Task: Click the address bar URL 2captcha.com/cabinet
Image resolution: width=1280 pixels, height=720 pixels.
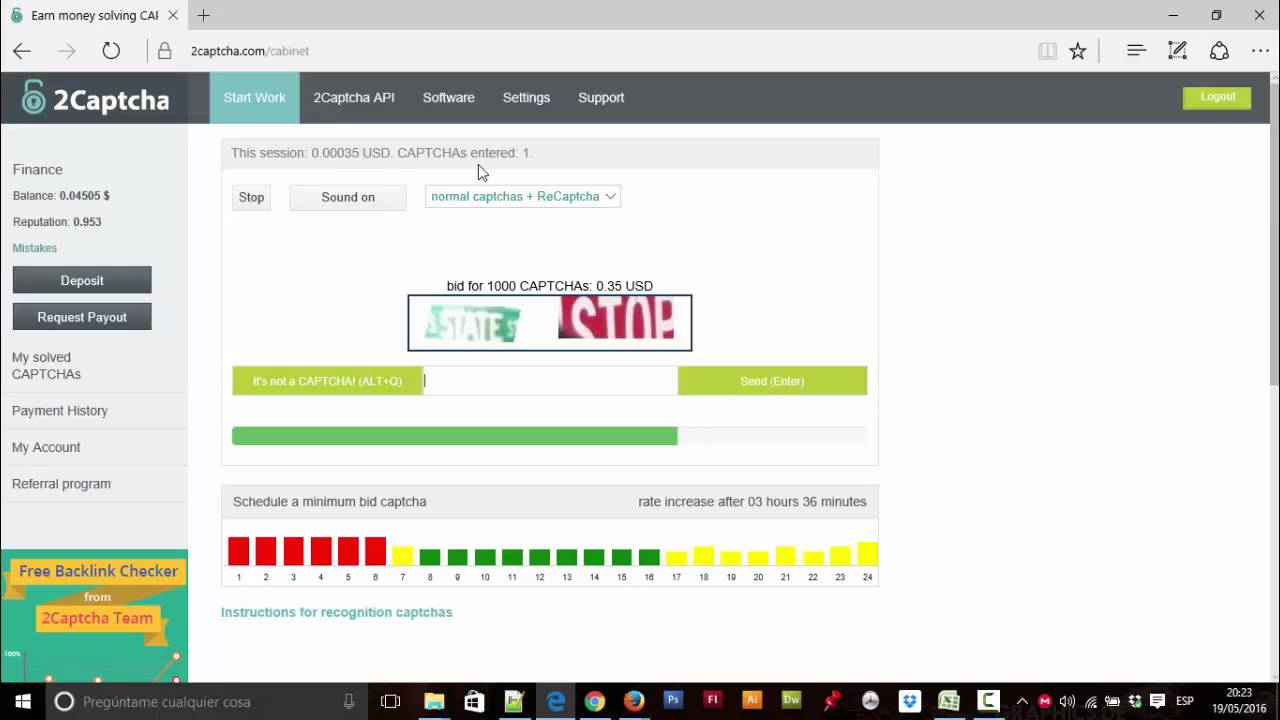Action: point(250,51)
